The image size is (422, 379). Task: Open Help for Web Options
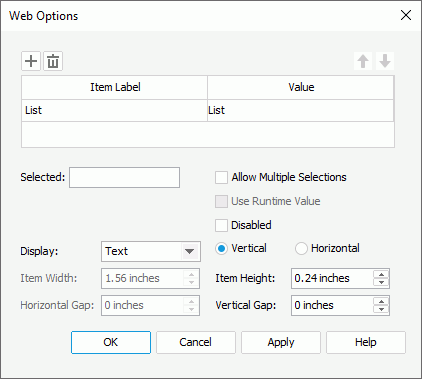pyautogui.click(x=366, y=342)
